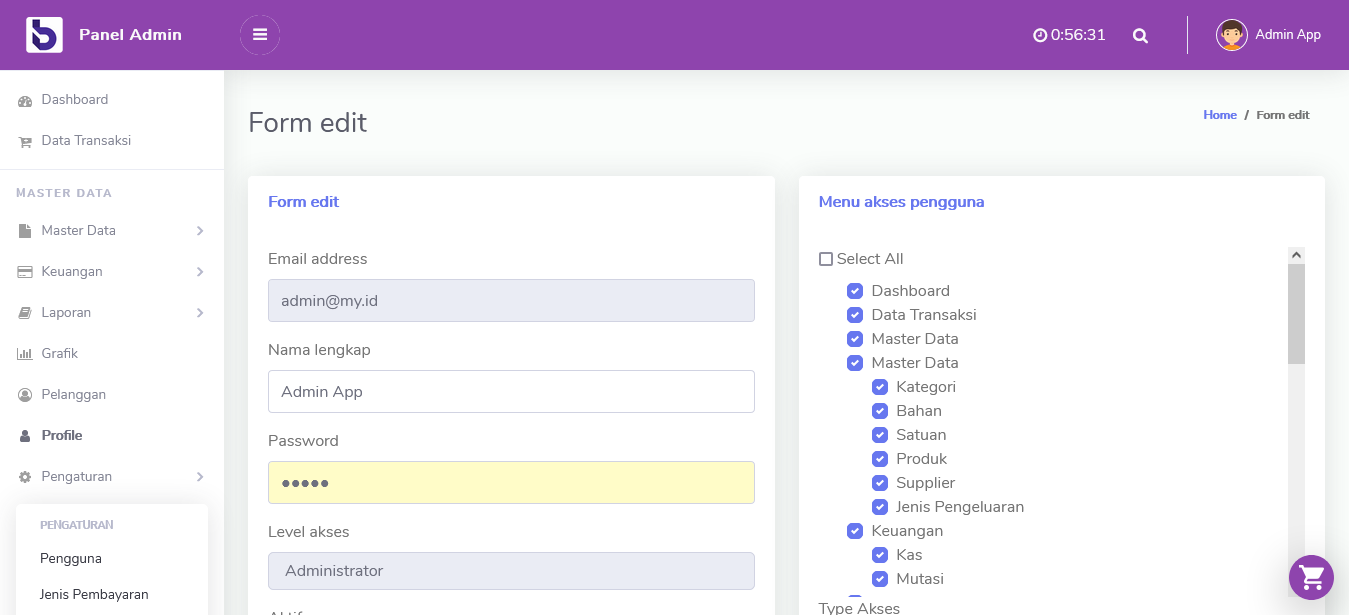The height and width of the screenshot is (615, 1349).
Task: Expand the Keuangan sidebar menu
Action: click(x=112, y=272)
